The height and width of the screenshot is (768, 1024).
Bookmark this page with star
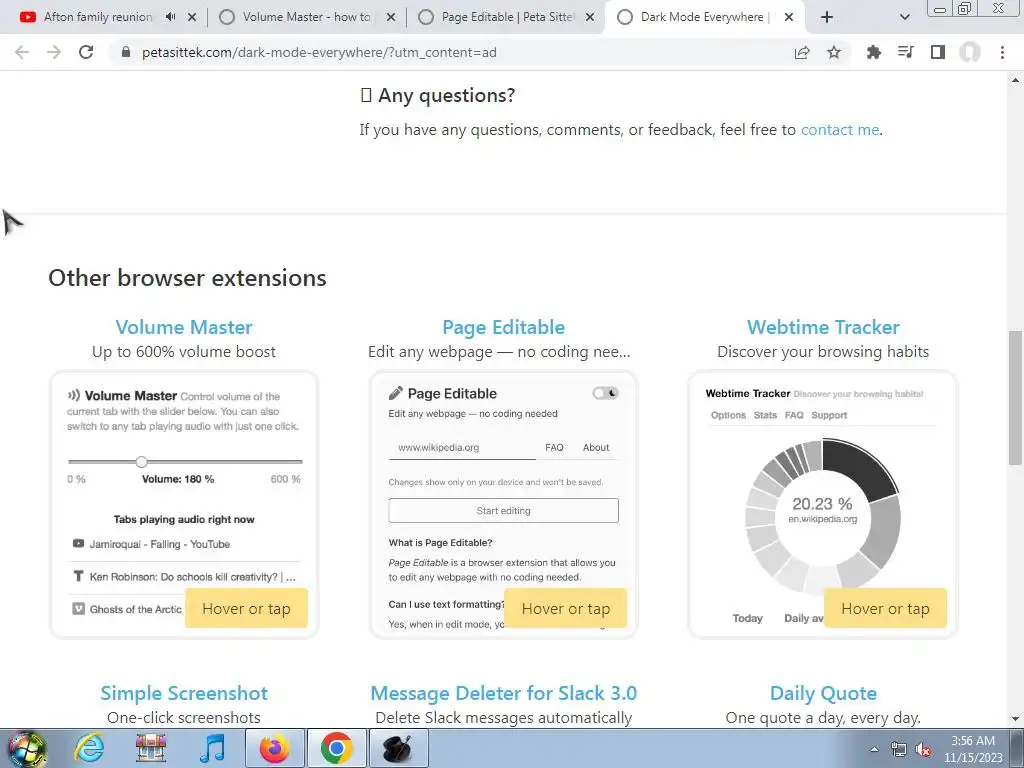[834, 52]
